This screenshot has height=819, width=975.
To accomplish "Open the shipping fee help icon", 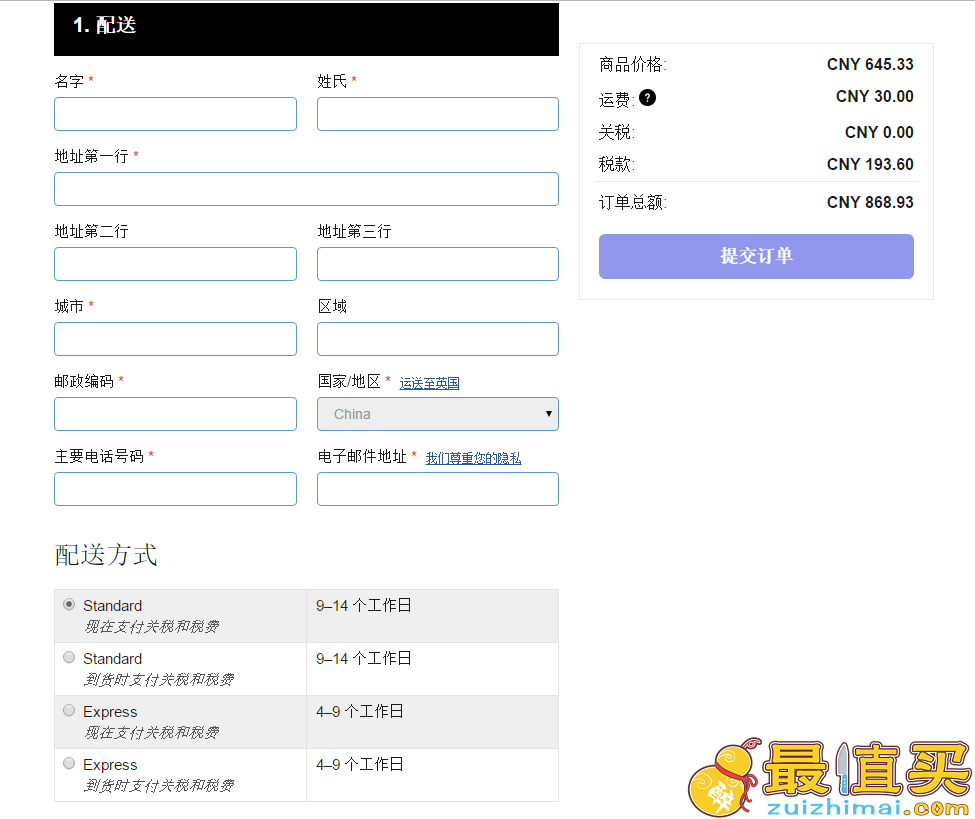I will pos(647,98).
